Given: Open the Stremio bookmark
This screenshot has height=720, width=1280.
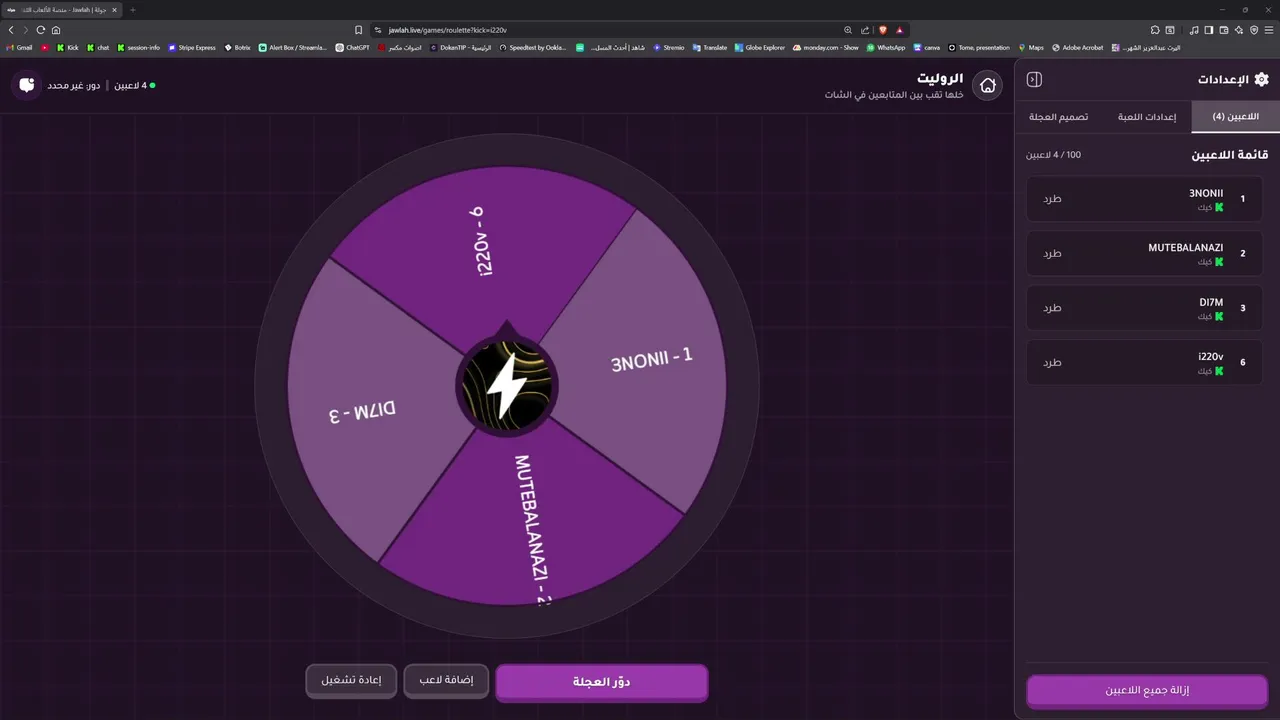Looking at the screenshot, I should click(667, 47).
